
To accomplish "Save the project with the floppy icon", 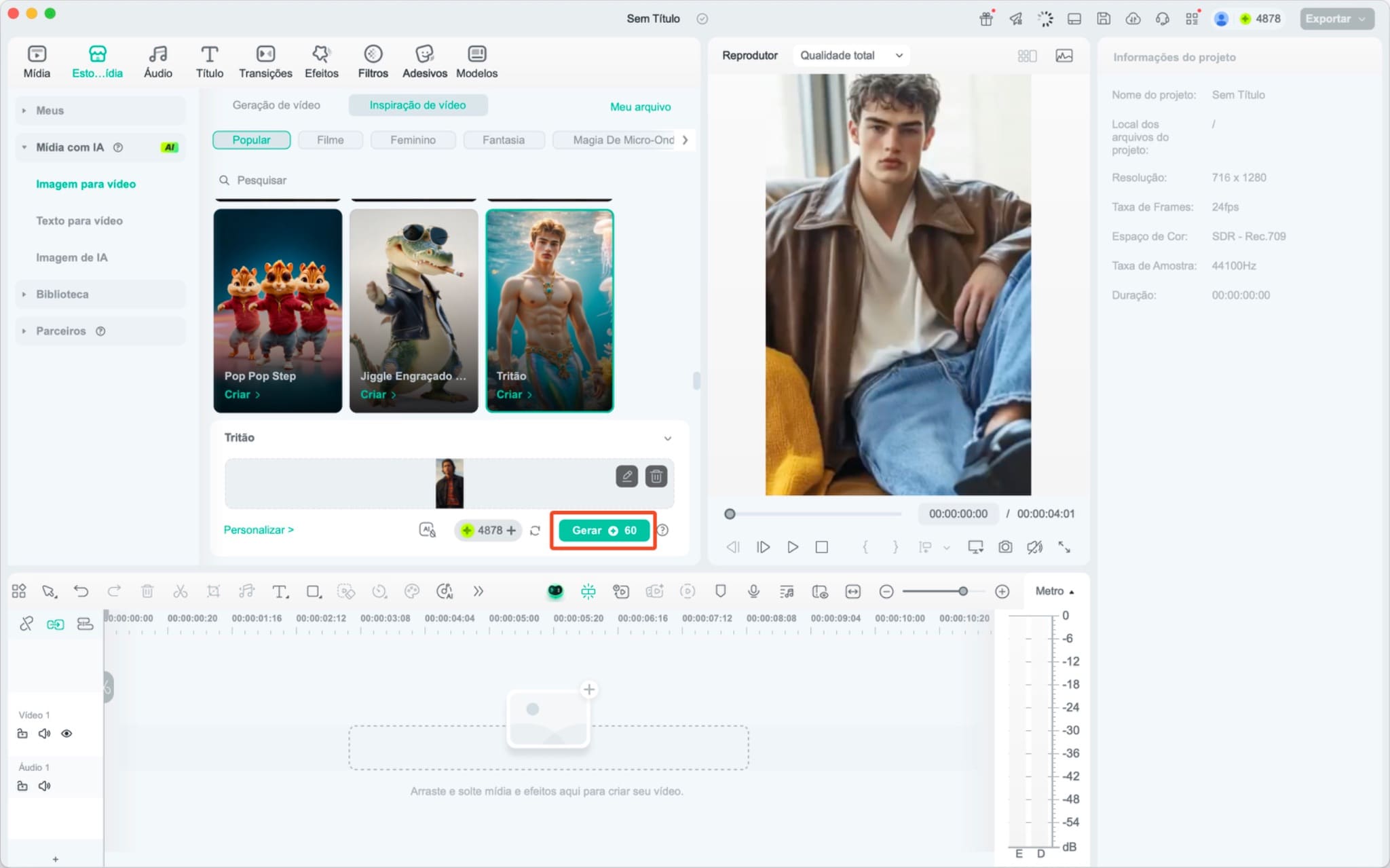I will coord(1104,19).
